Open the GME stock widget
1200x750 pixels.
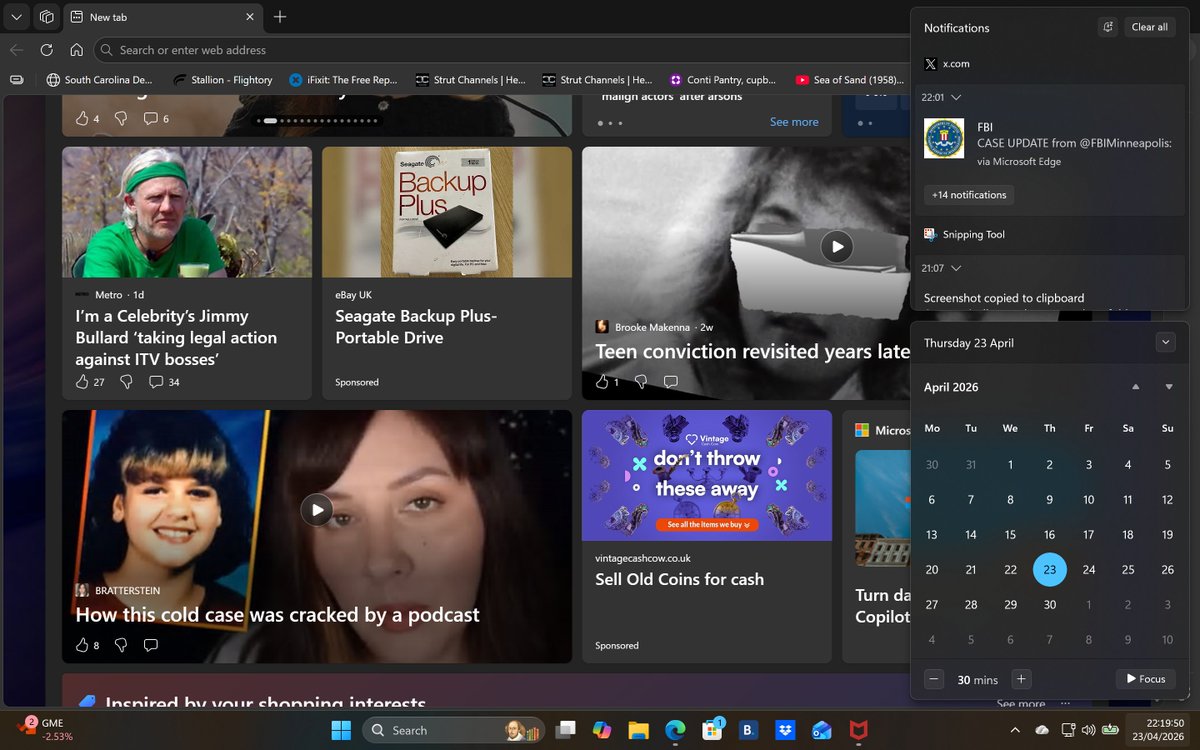tap(45, 730)
